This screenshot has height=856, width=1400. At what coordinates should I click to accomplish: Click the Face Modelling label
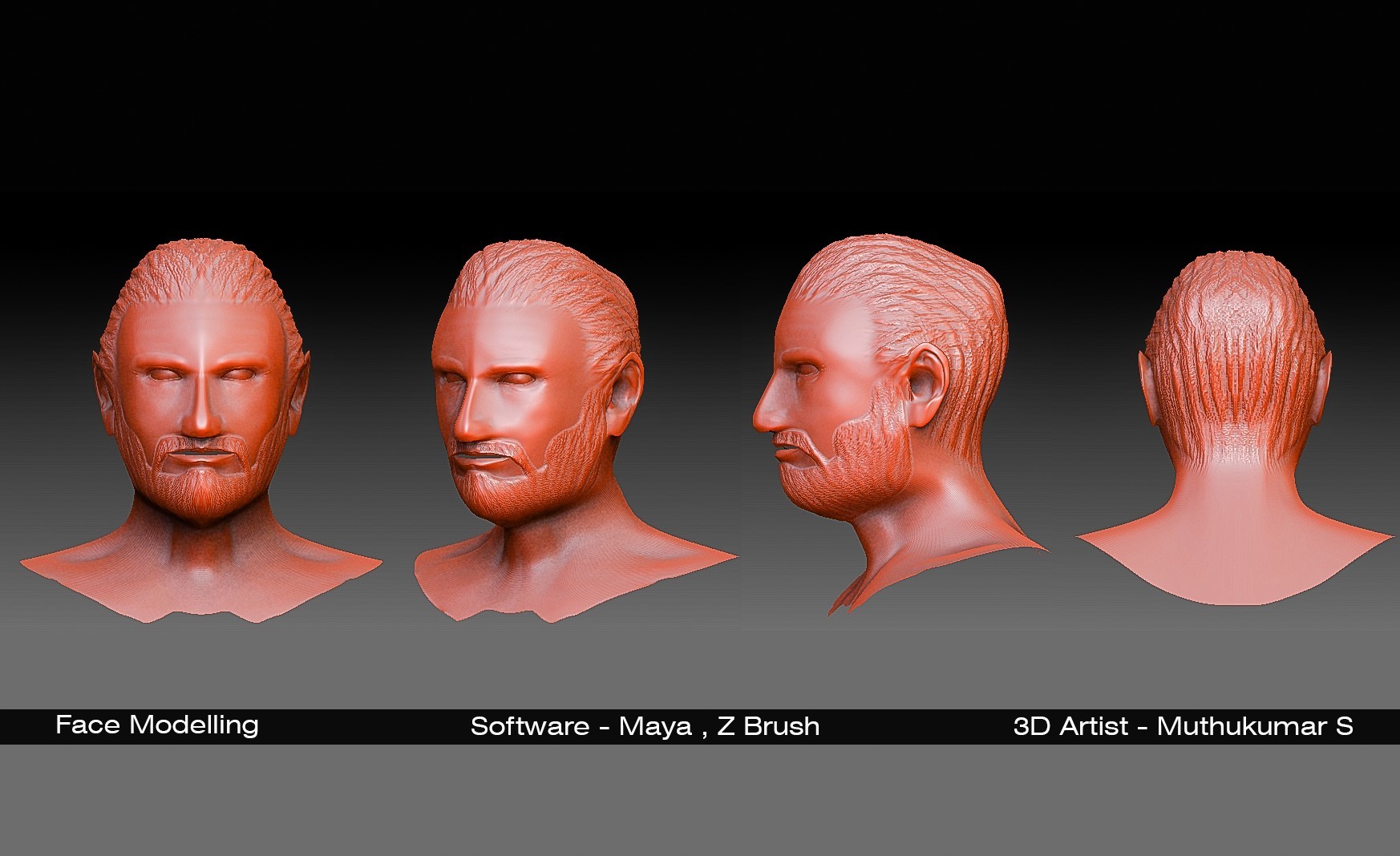tap(157, 724)
